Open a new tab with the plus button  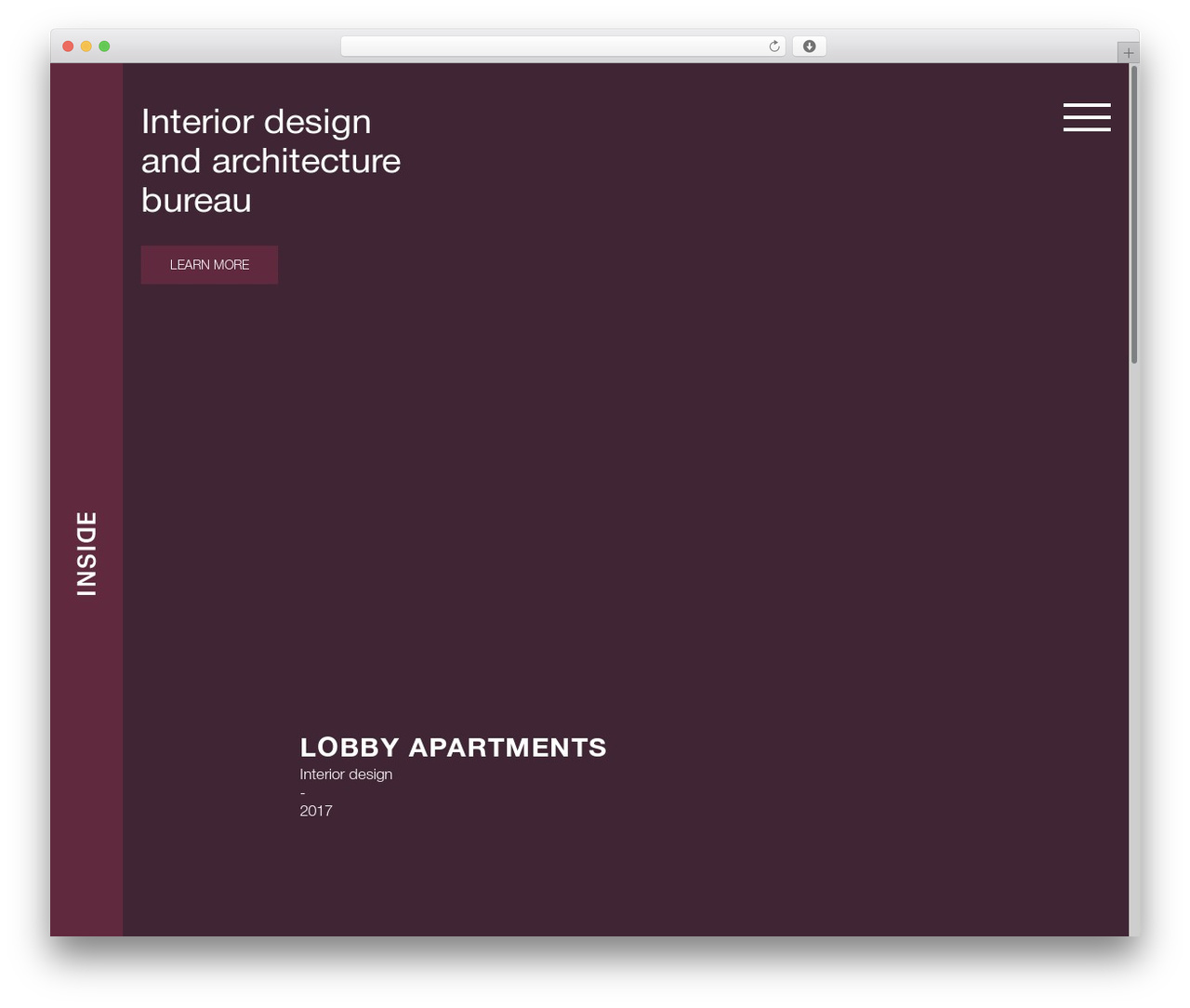(x=1128, y=53)
